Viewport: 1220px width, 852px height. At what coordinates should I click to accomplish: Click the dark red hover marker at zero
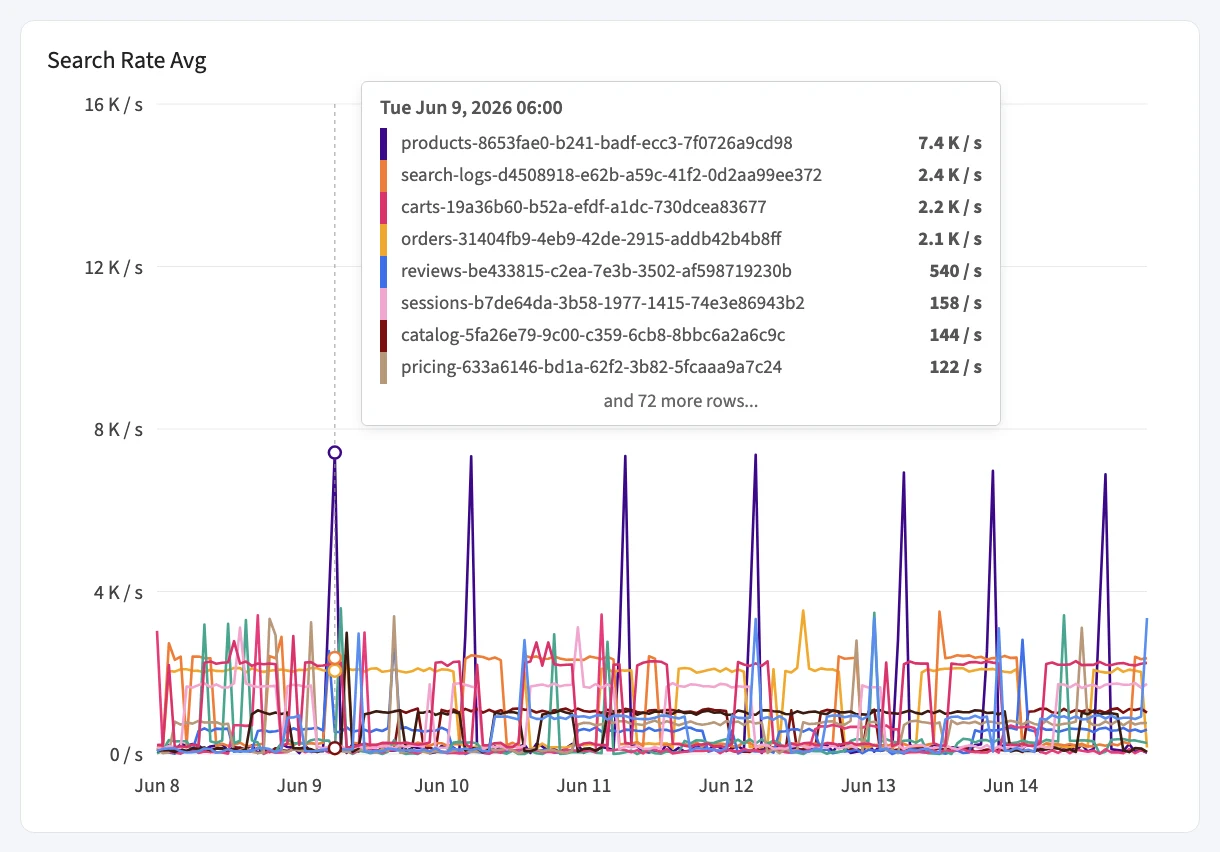click(x=335, y=748)
